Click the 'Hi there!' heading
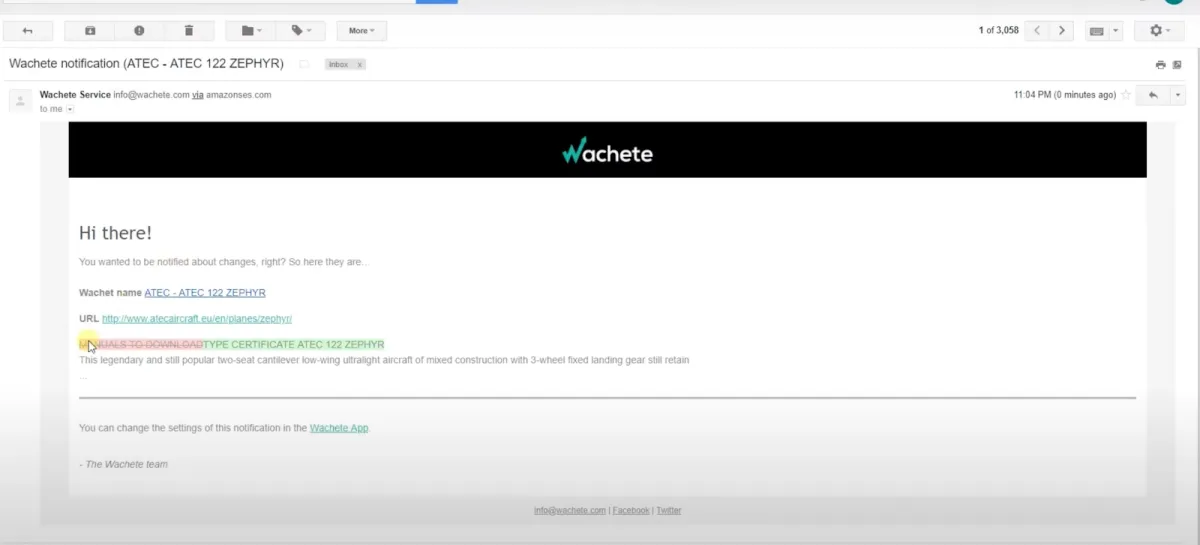The width and height of the screenshot is (1200, 545). (116, 233)
